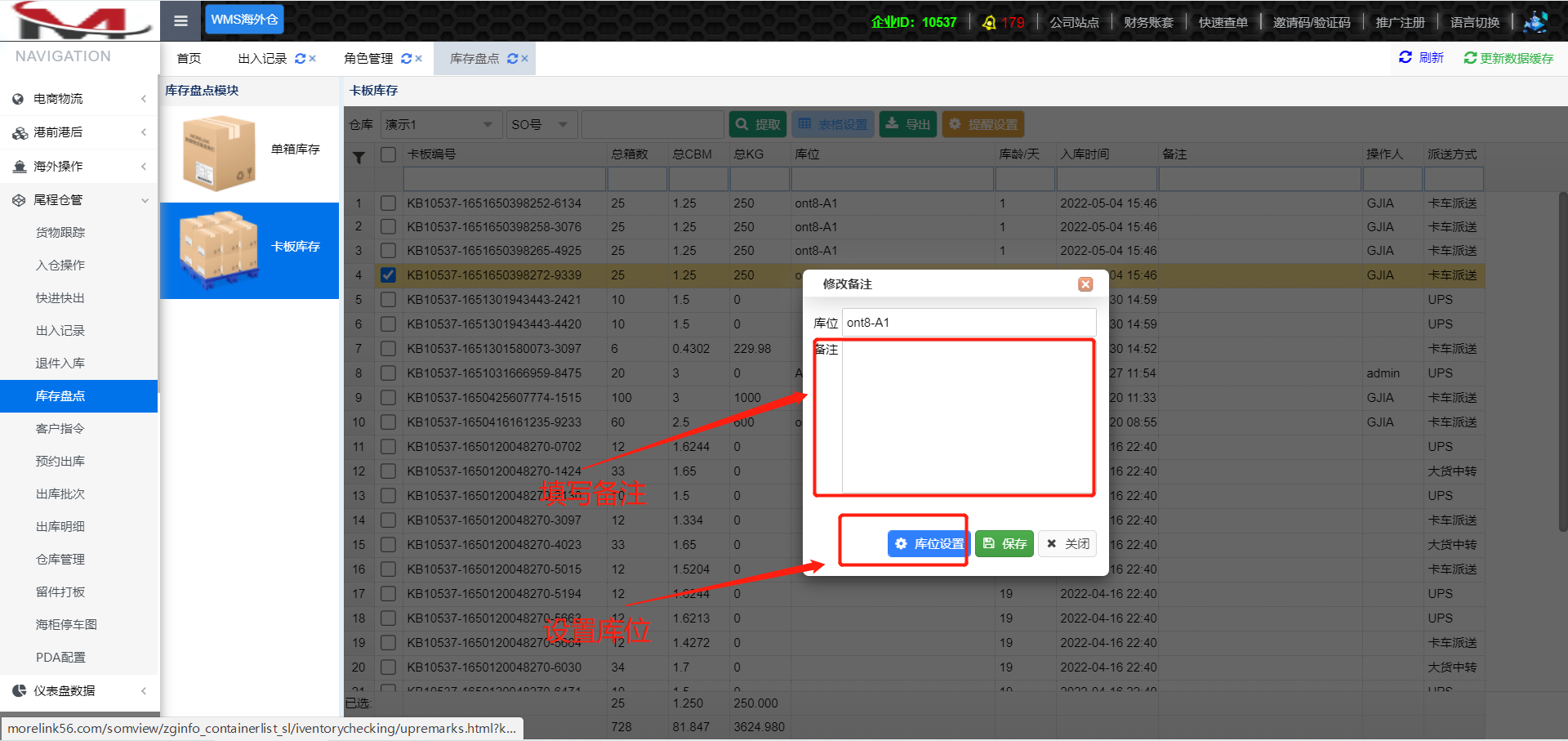Click inside the 备注 text area
Viewport: 1568px width, 741px height.
click(x=968, y=417)
